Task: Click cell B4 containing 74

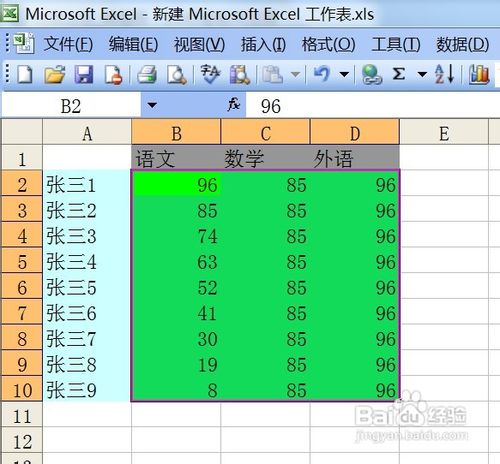Action: (x=176, y=235)
